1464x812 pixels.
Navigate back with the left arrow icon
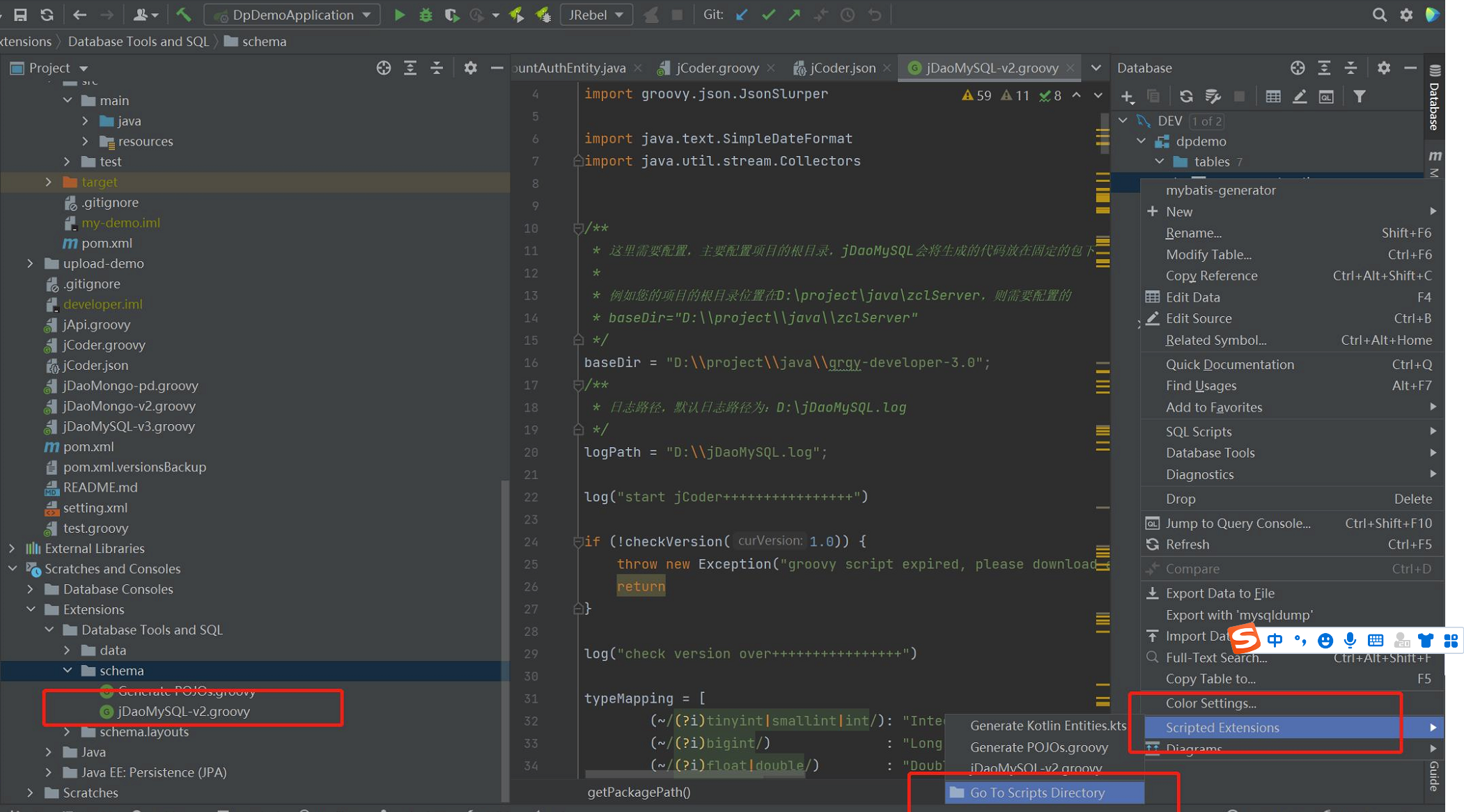[79, 15]
